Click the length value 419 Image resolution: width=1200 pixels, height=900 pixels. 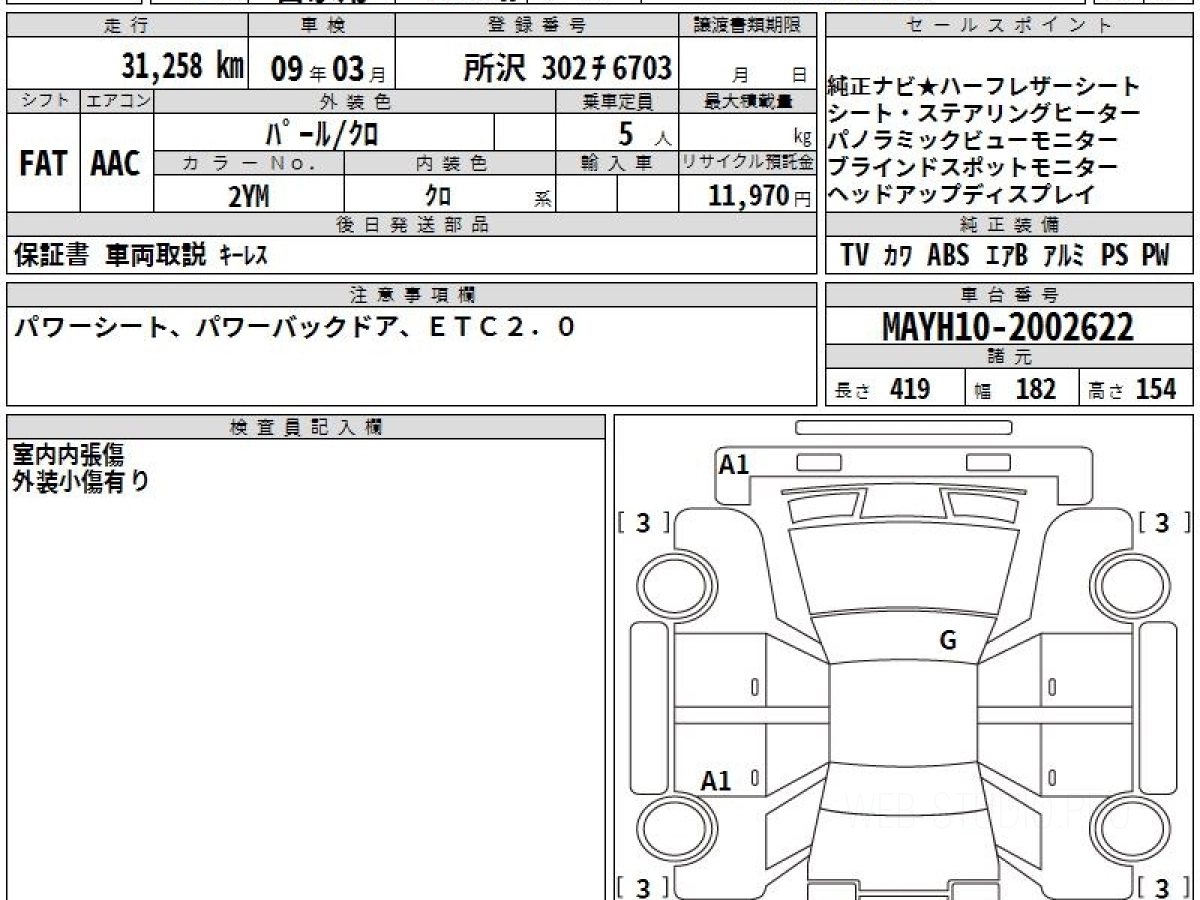pyautogui.click(x=909, y=389)
